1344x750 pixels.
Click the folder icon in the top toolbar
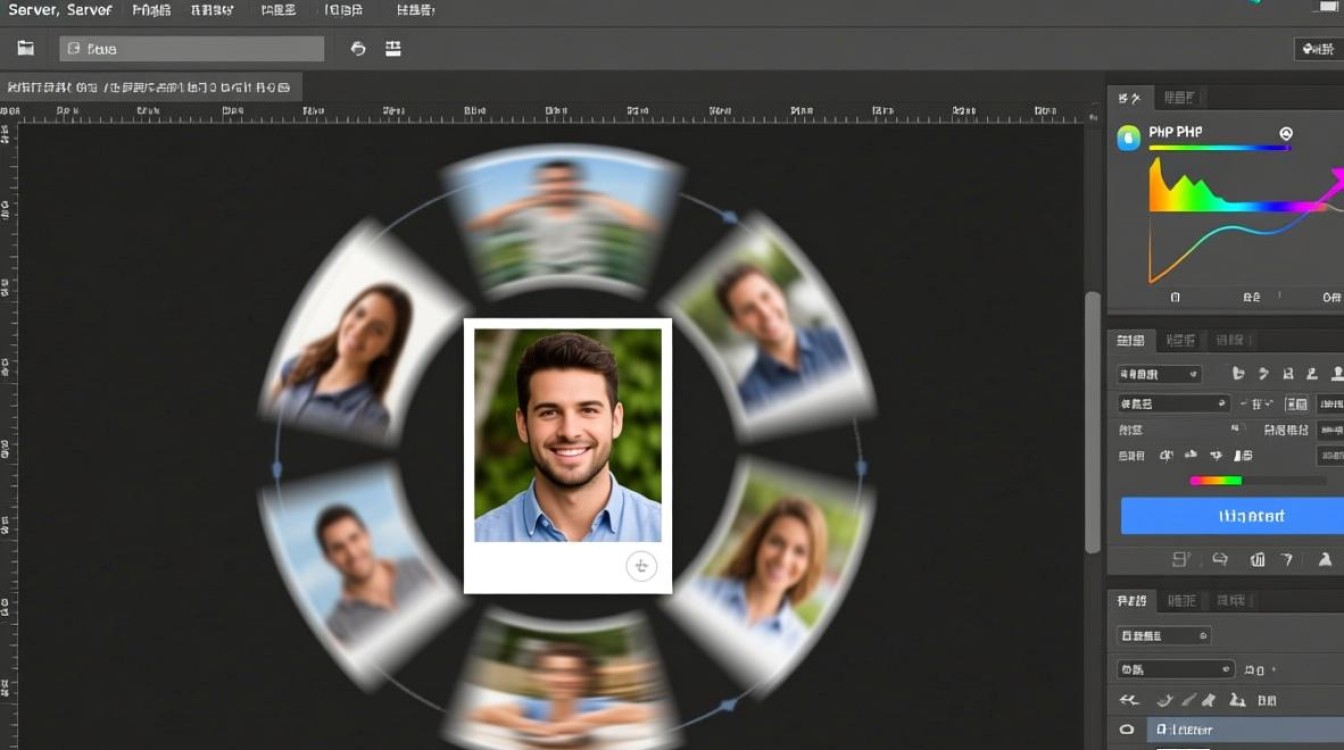click(x=26, y=48)
